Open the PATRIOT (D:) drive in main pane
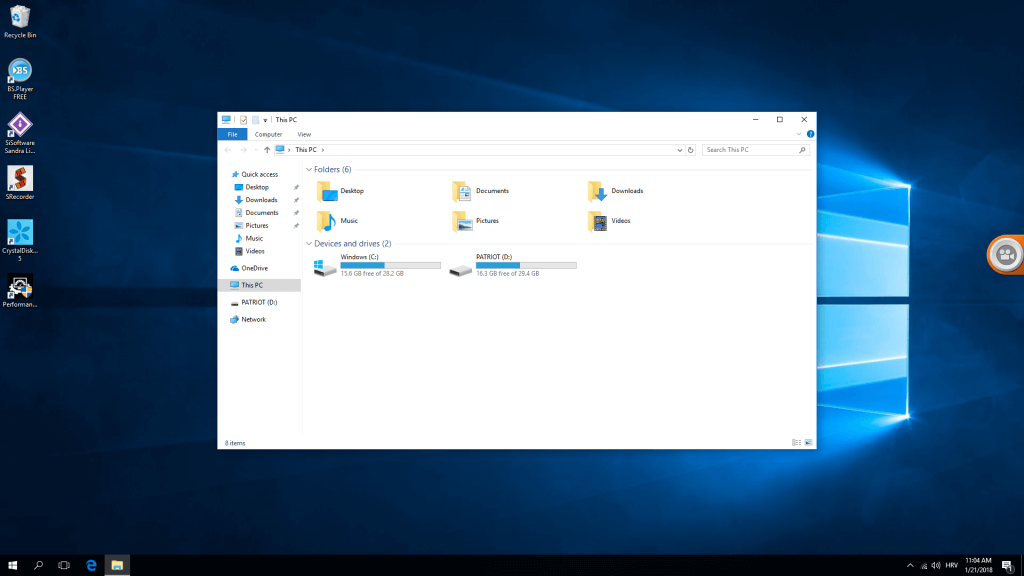The image size is (1024, 576). [461, 267]
